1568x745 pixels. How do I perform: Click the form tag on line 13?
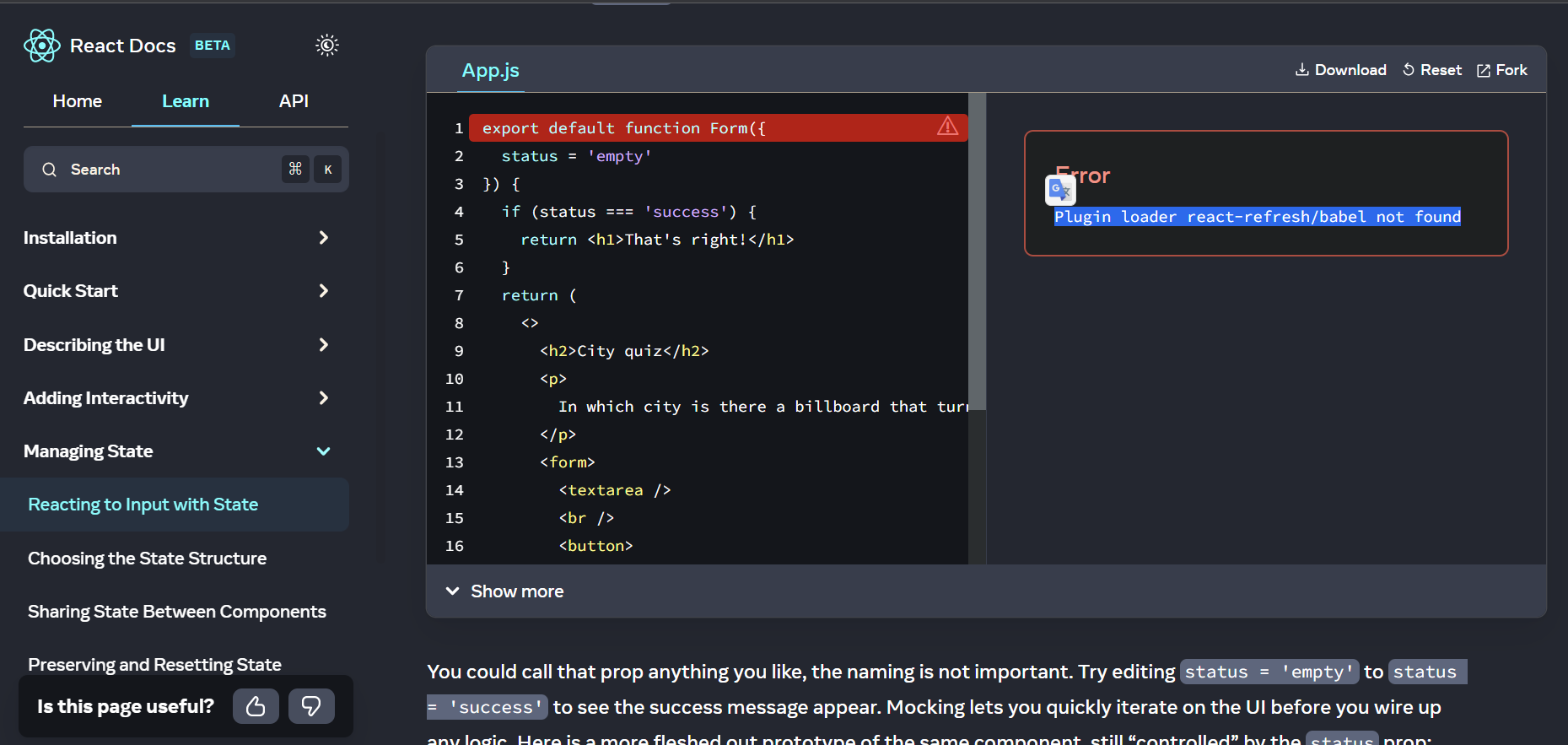[x=568, y=462]
